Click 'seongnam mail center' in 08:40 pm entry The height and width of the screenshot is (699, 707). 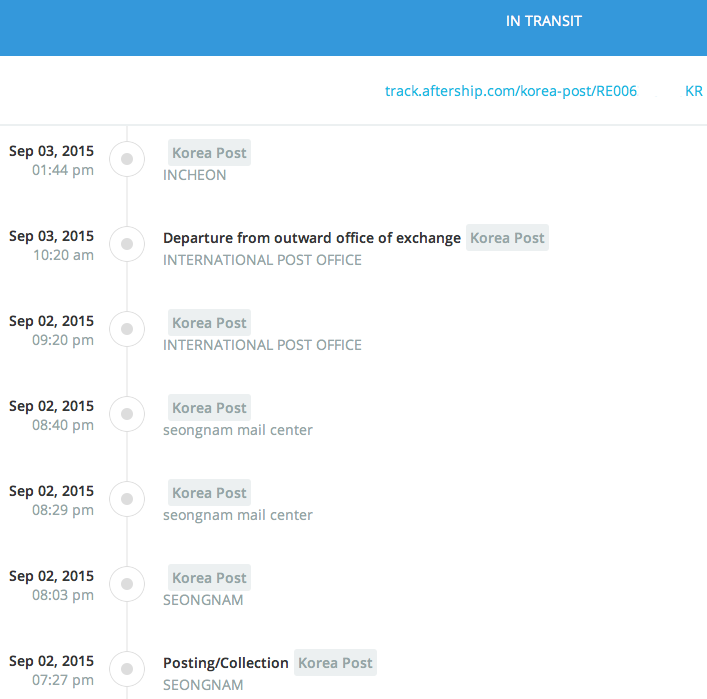coord(238,430)
